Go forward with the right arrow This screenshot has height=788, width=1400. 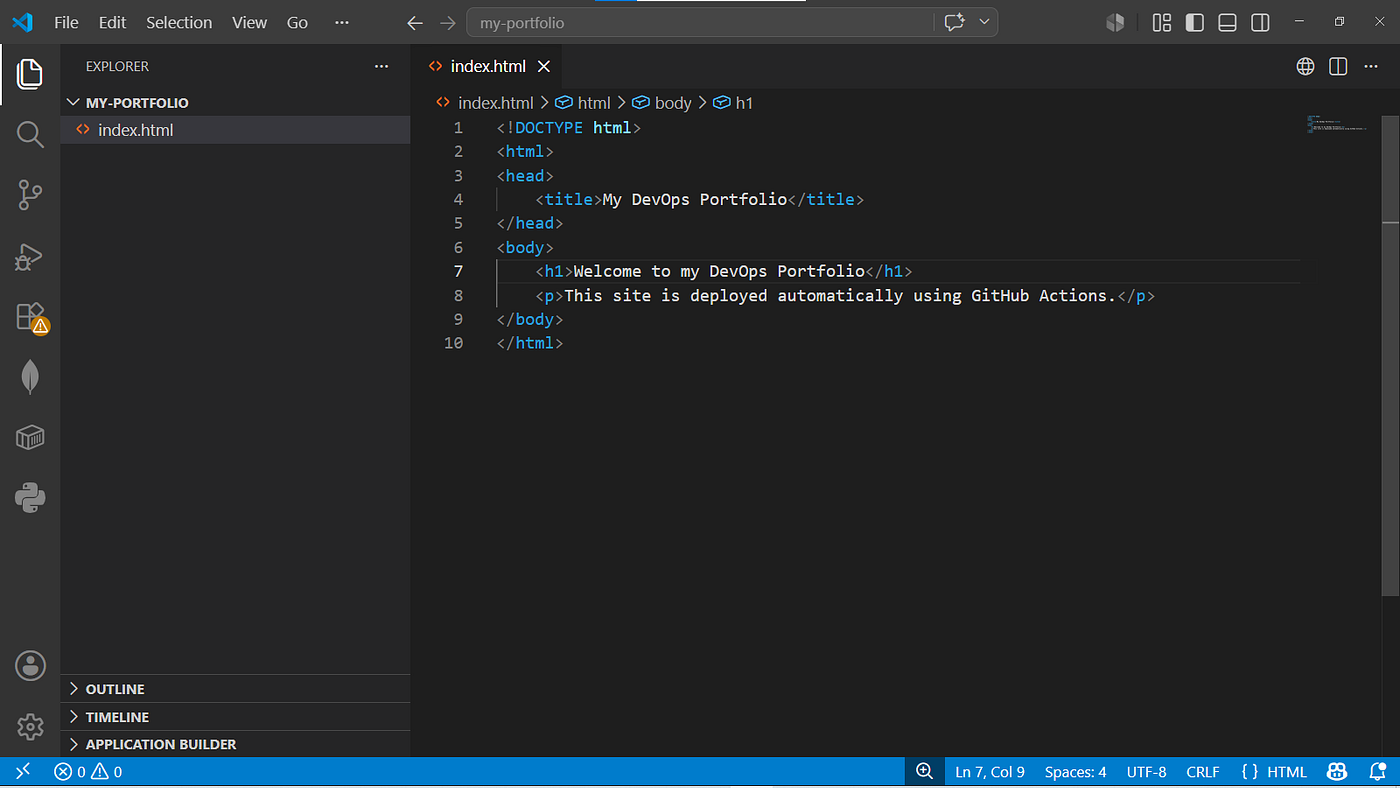point(447,23)
